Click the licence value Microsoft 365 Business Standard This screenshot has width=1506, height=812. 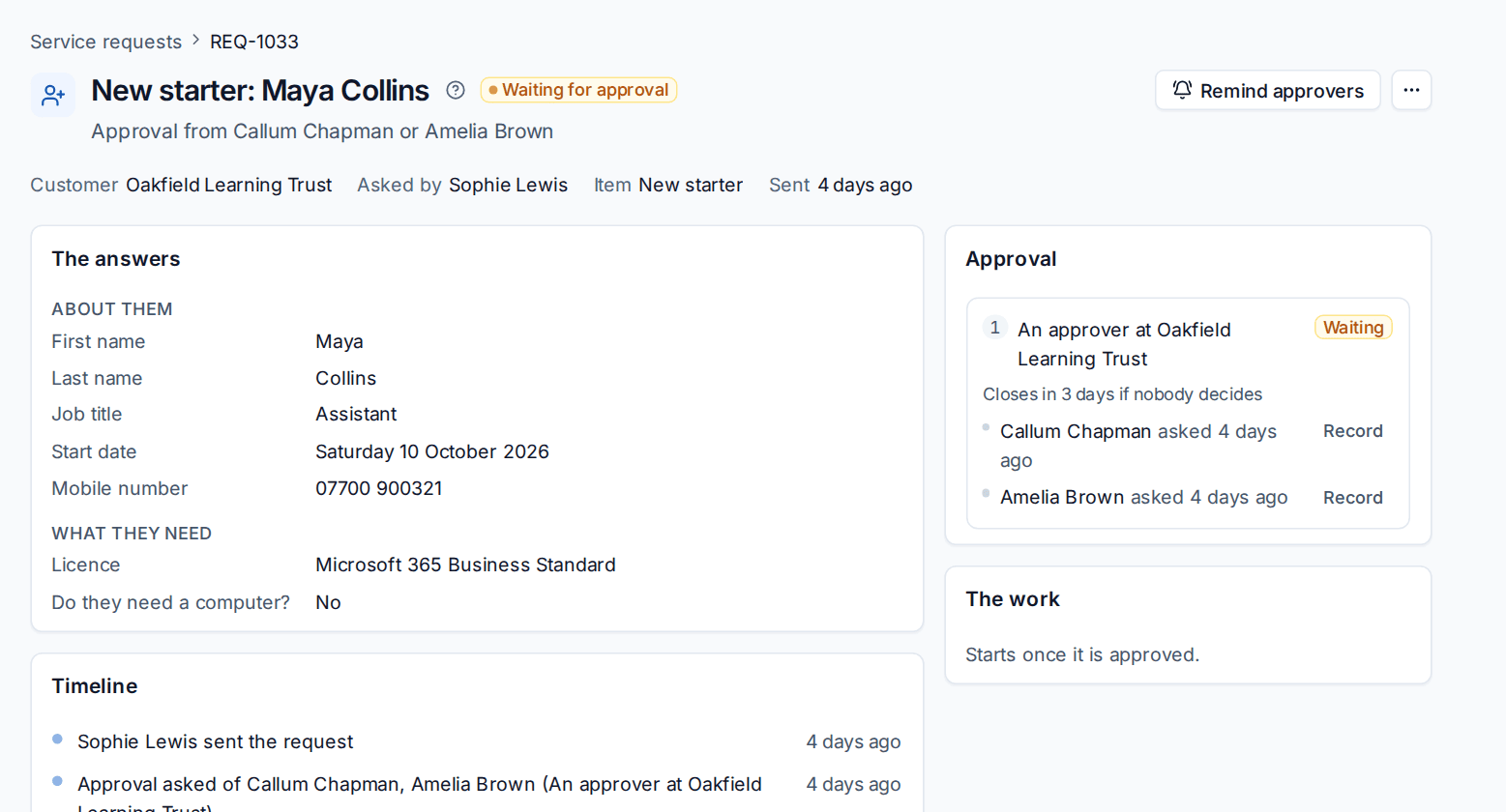point(465,565)
